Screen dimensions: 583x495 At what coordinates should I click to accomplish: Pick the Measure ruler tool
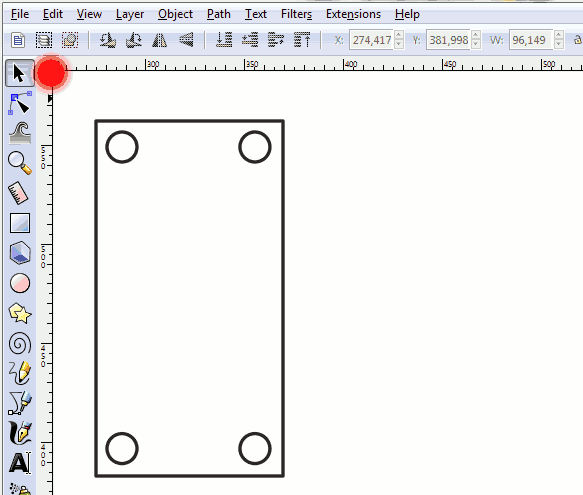[19, 193]
